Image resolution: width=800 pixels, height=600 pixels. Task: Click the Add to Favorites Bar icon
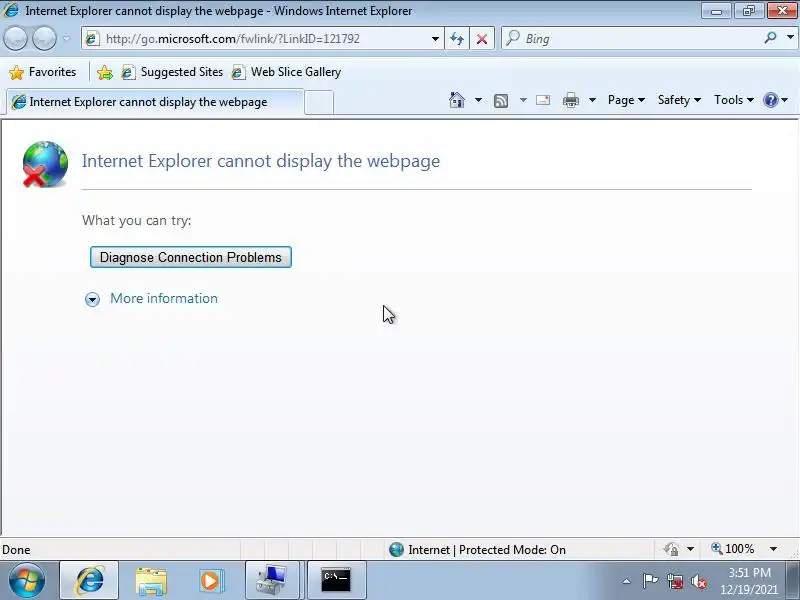pos(105,72)
